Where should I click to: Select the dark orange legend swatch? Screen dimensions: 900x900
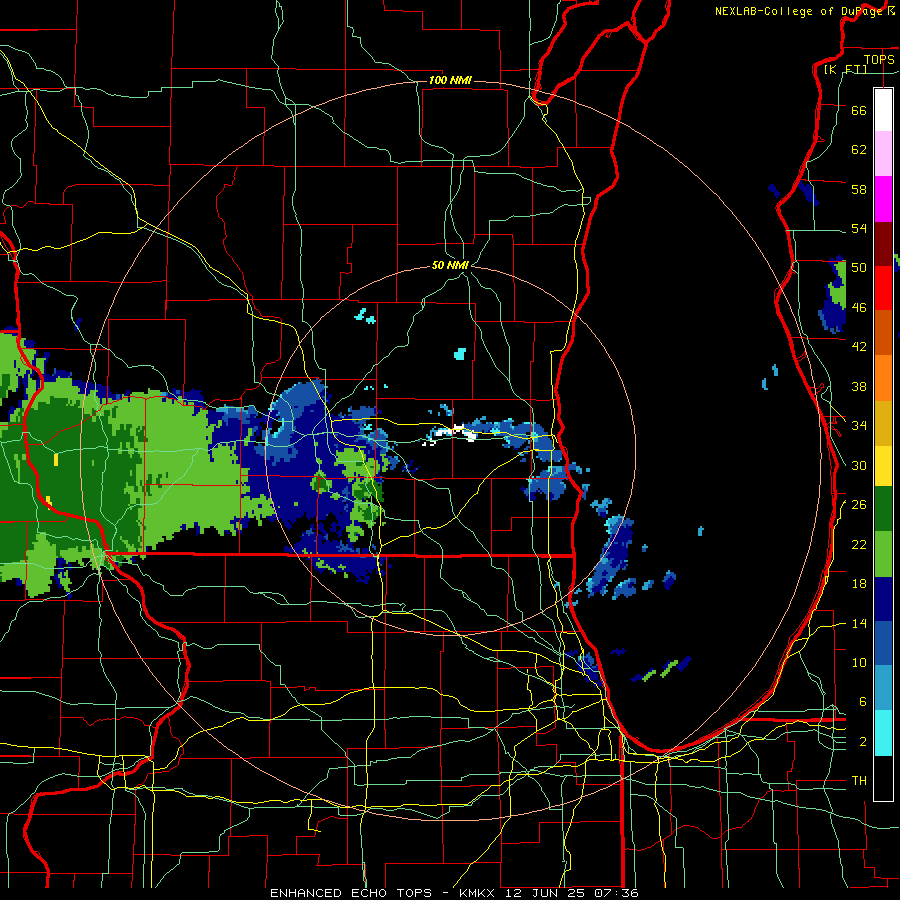click(x=883, y=333)
